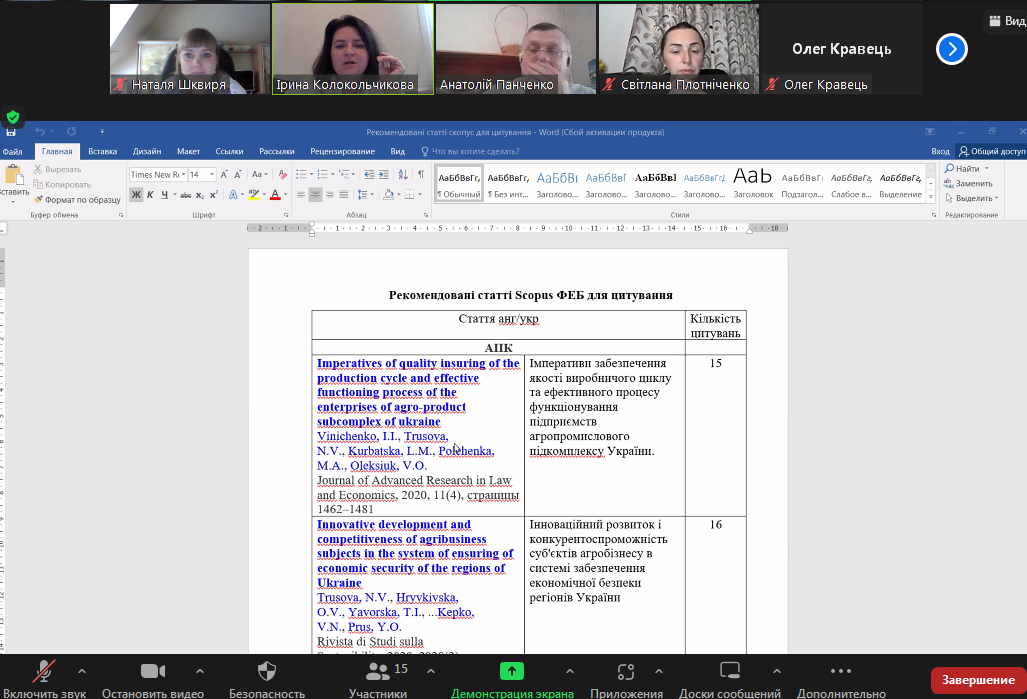
Task: Open the Whiteboards icon
Action: tap(729, 671)
